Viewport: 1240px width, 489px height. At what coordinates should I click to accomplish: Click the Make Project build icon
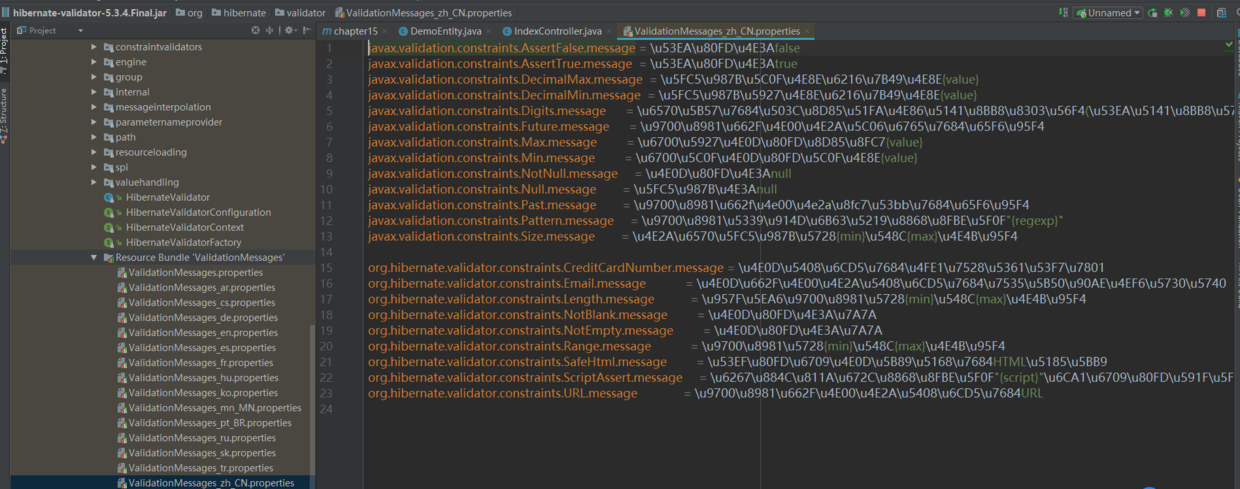tap(1063, 13)
